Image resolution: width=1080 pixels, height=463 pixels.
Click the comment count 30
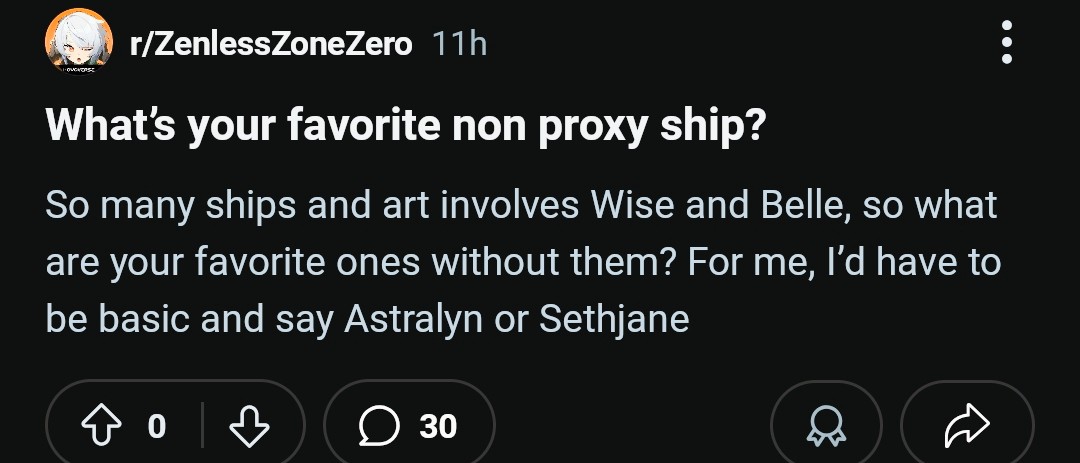coord(438,427)
